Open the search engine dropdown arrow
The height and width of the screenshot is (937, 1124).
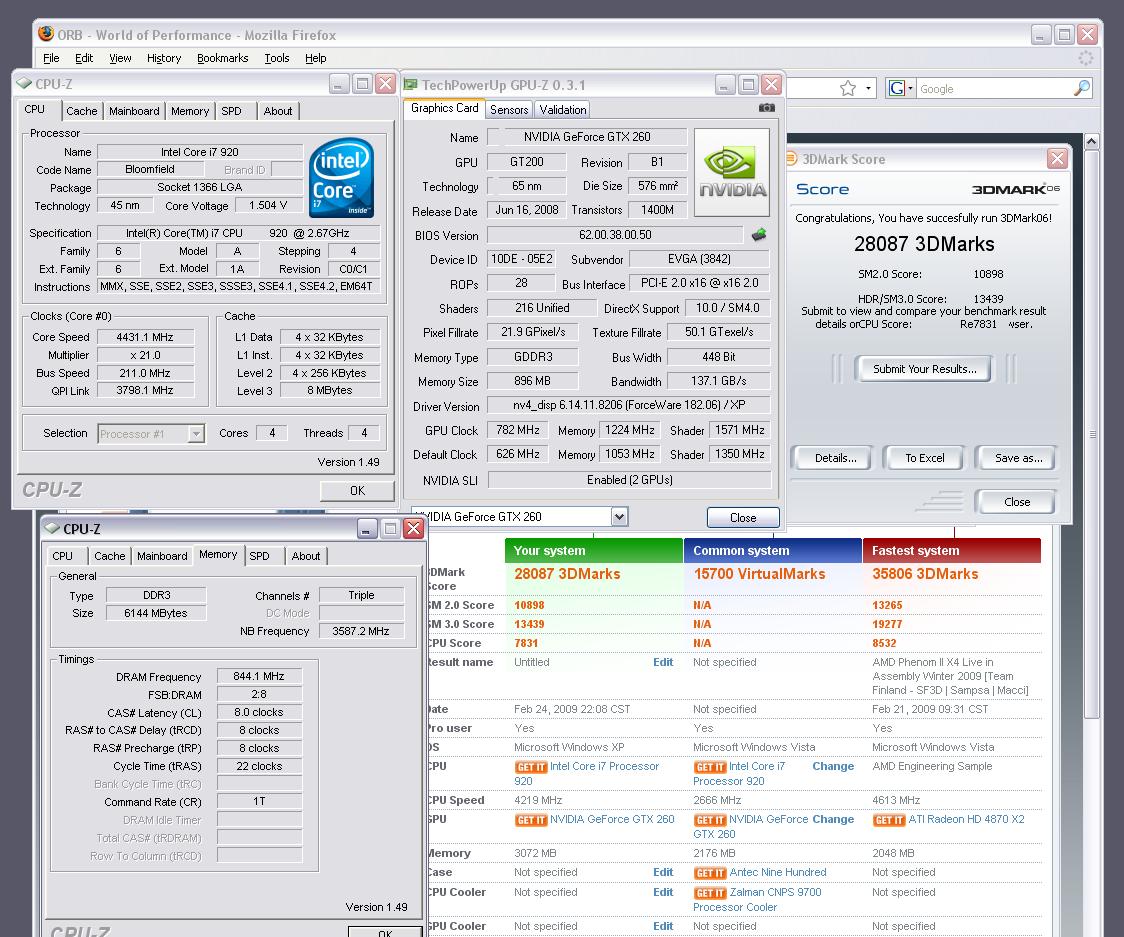point(910,88)
